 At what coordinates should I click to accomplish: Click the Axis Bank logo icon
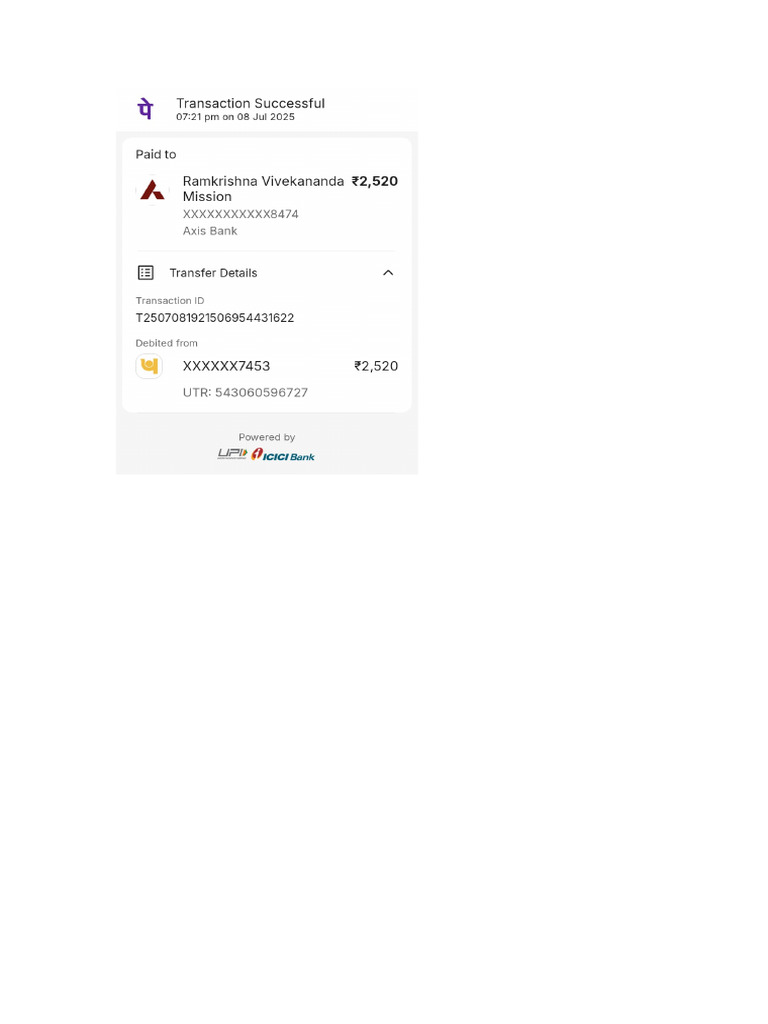pos(152,190)
